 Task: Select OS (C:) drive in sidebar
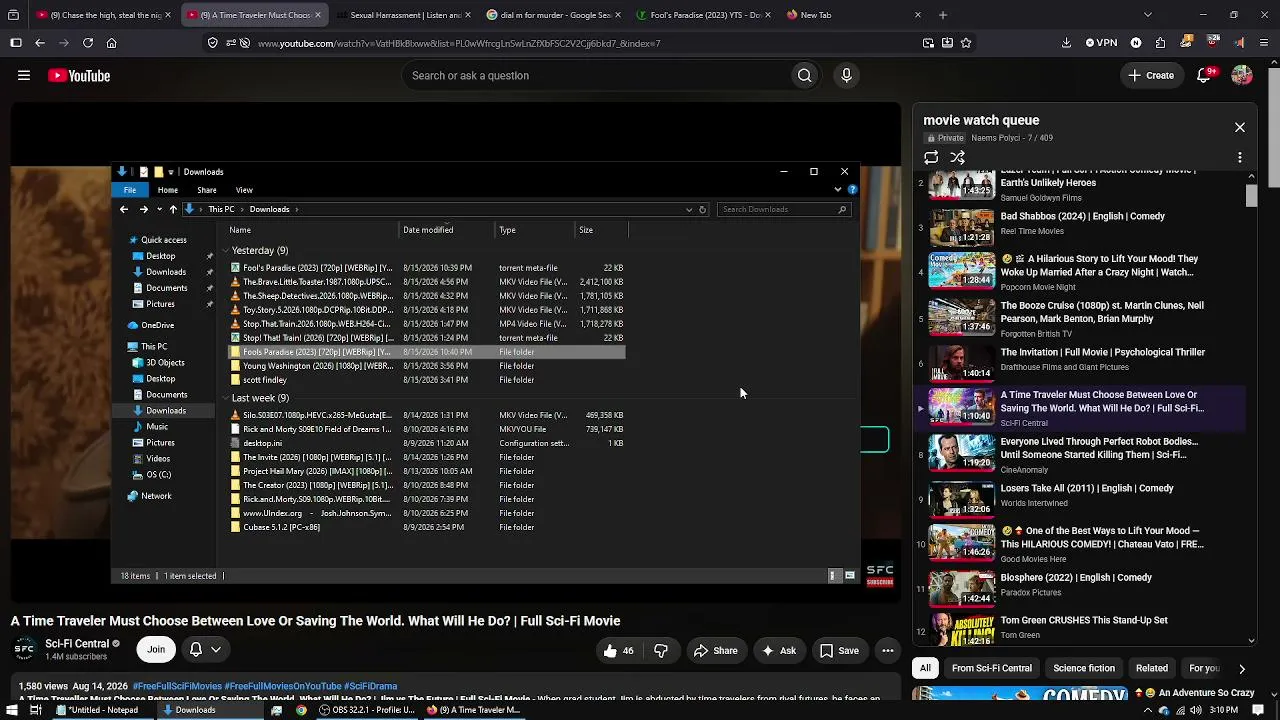pos(158,475)
